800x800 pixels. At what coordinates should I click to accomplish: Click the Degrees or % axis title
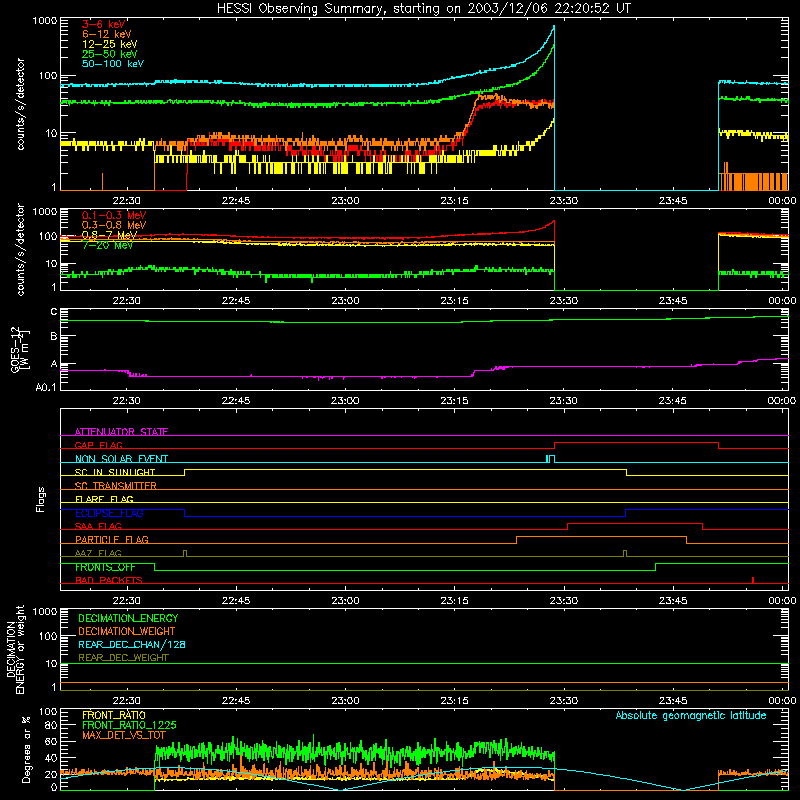[26, 749]
